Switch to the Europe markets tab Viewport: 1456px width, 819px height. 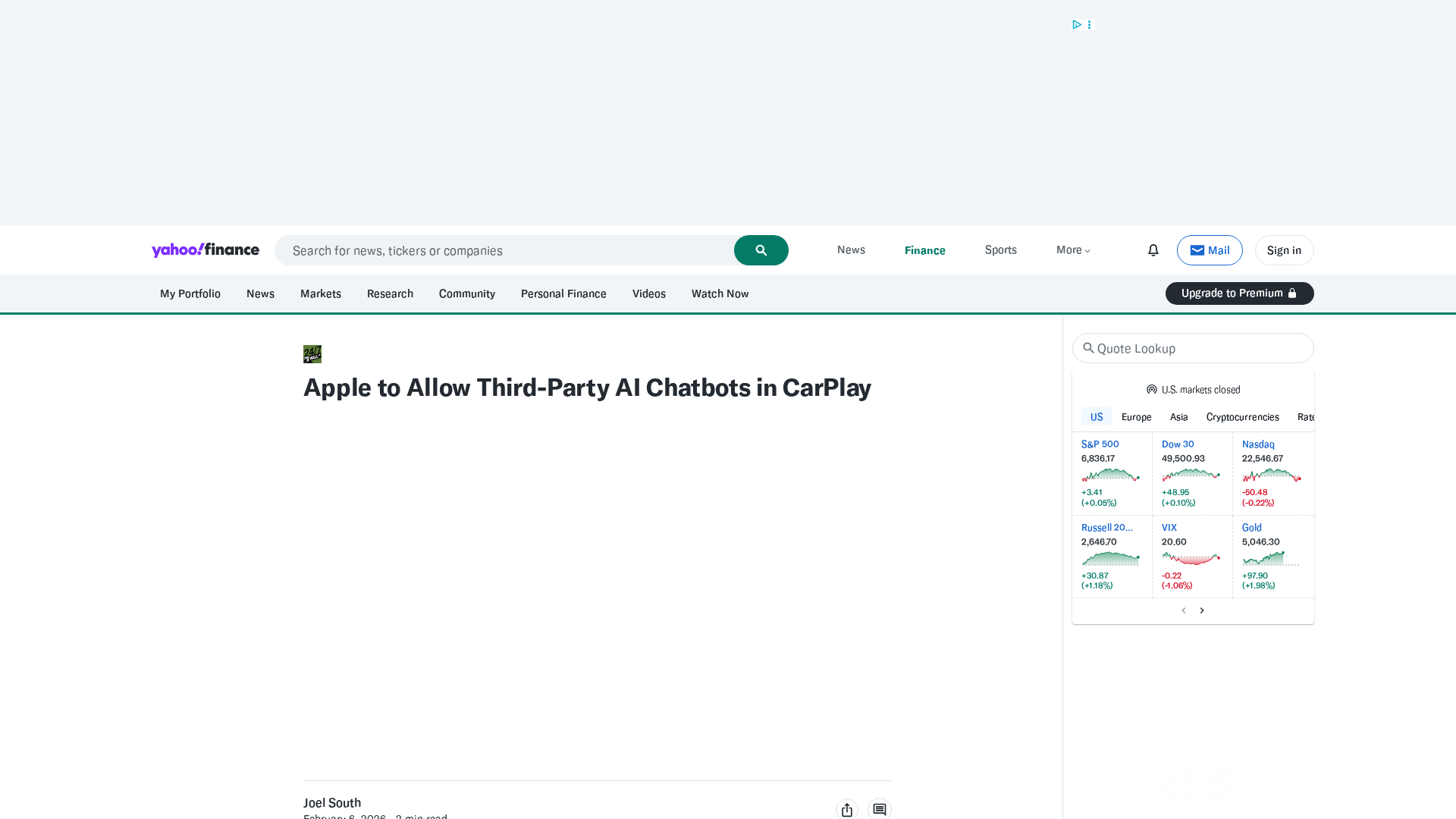pyautogui.click(x=1136, y=417)
